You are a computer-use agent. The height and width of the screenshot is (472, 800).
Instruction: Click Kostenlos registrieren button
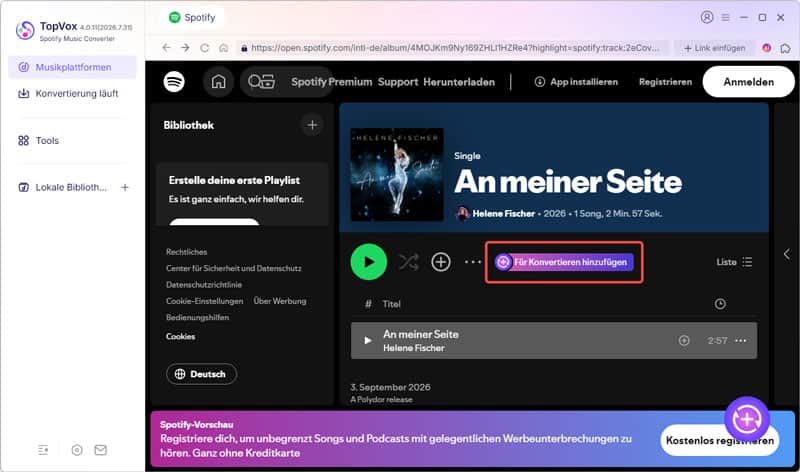tap(719, 440)
